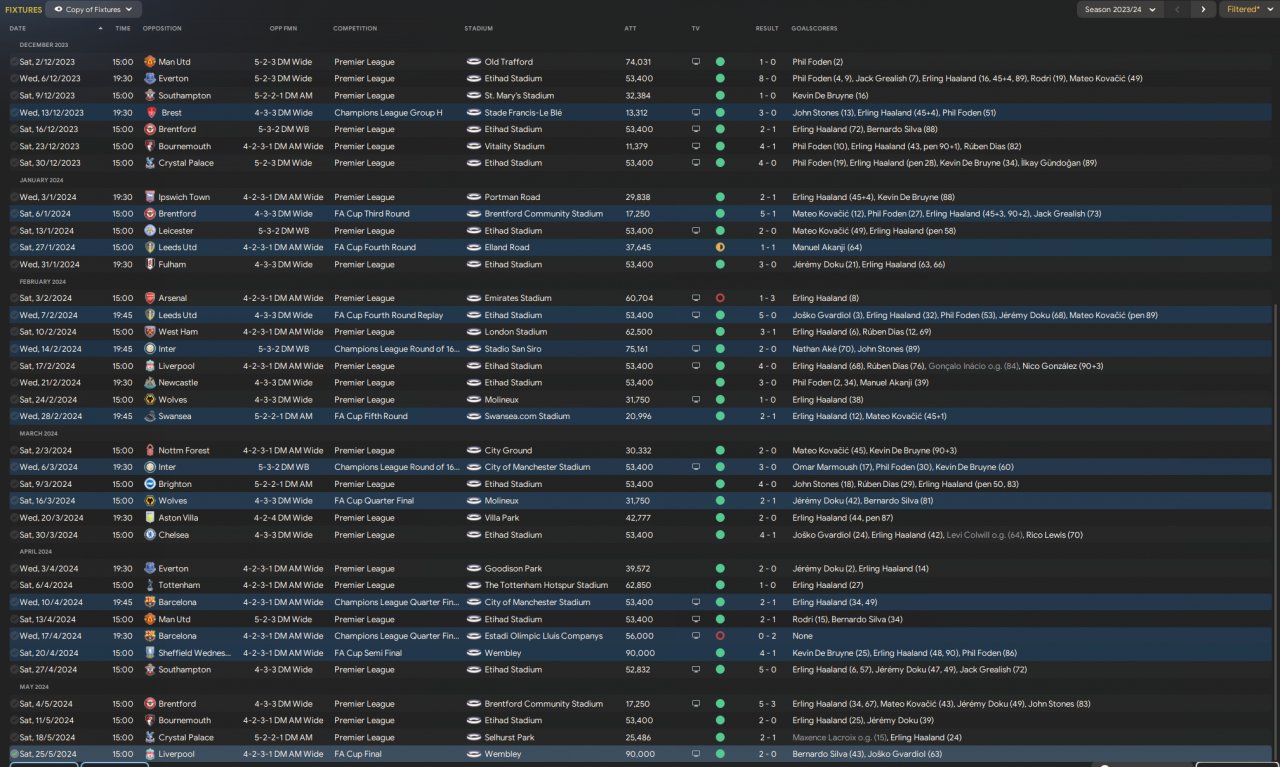Open the Season 2023/24 dropdown
1280x767 pixels.
pos(1120,9)
